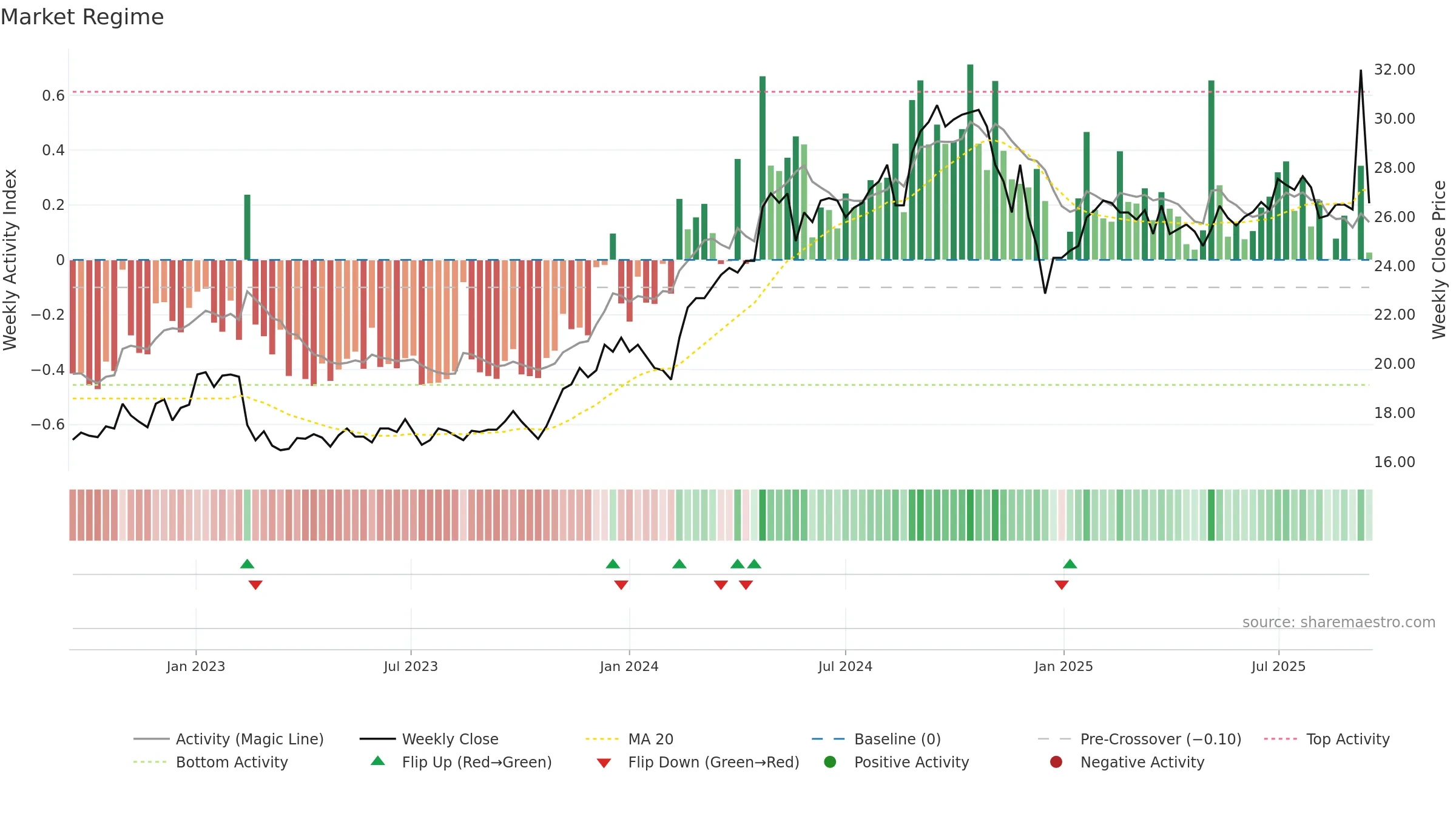Click the weekly close price spike at far right

pos(1361,71)
